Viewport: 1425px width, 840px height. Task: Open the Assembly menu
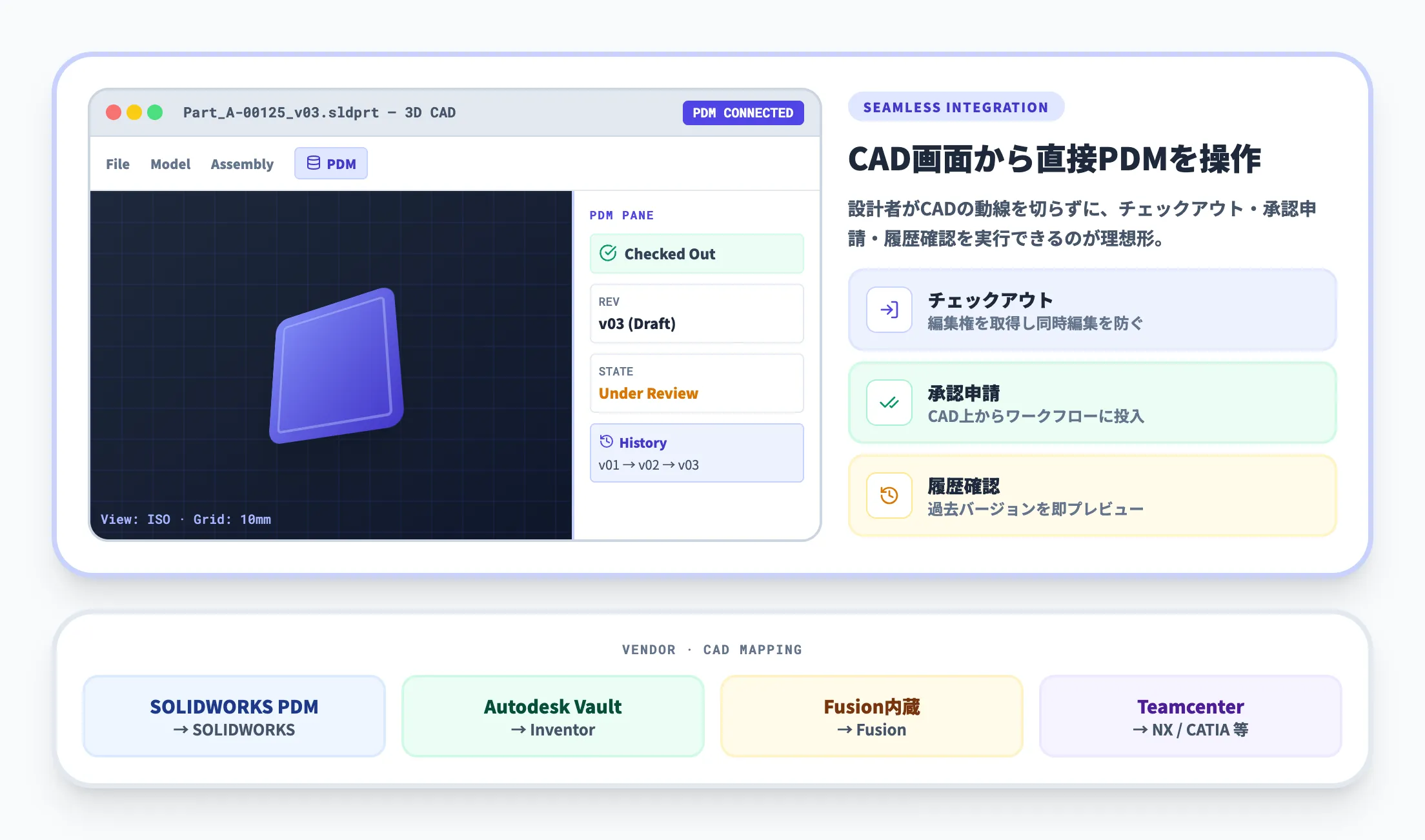point(241,164)
